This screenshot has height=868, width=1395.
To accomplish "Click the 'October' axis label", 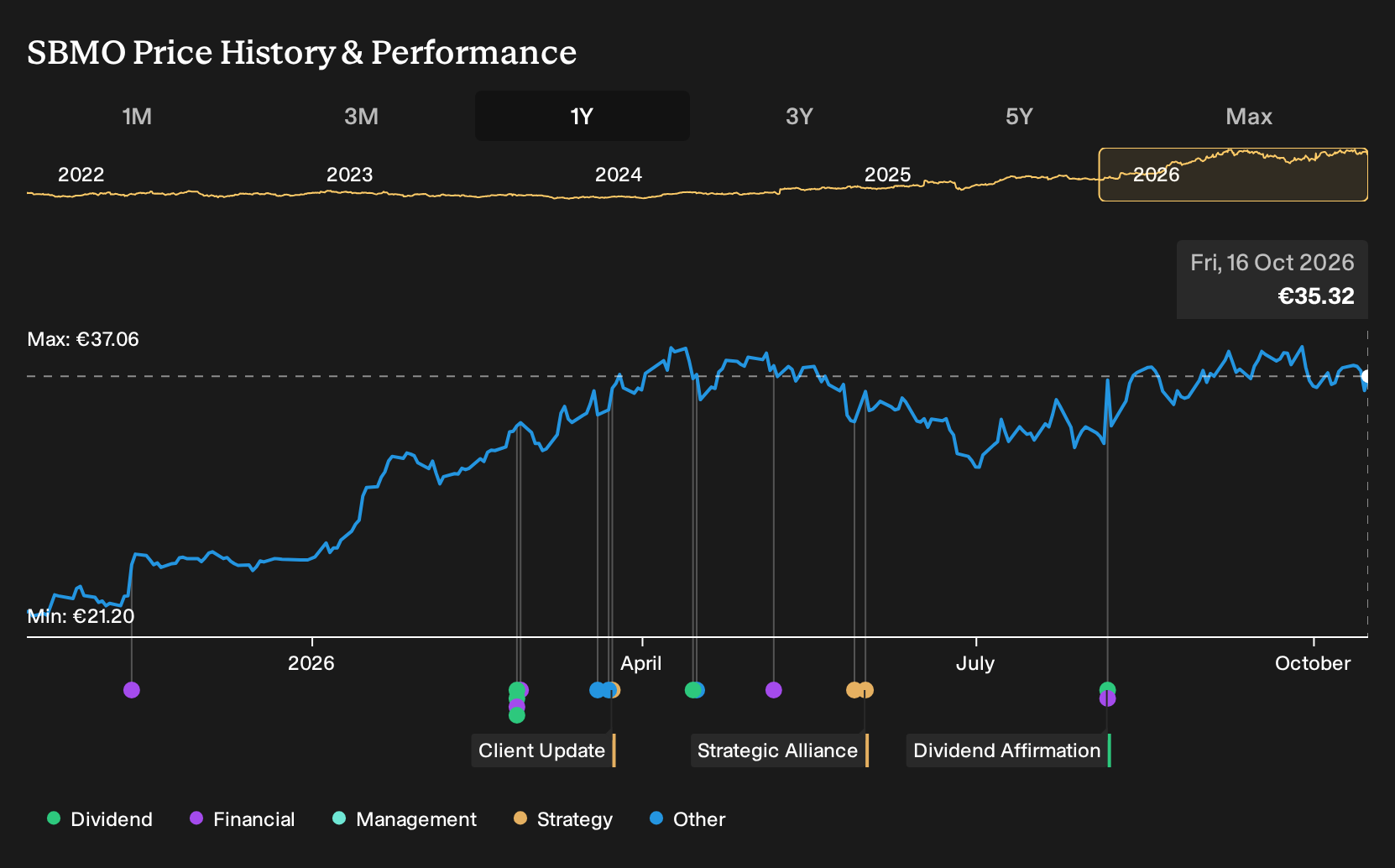I will [x=1313, y=663].
